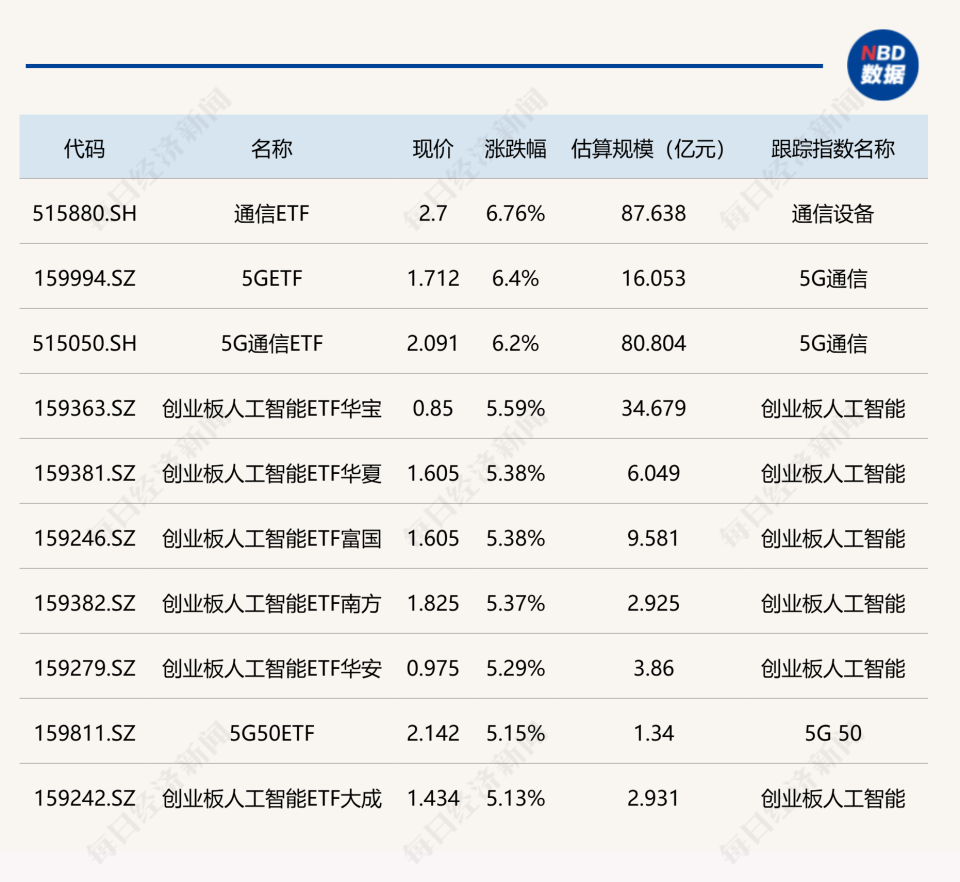Viewport: 960px width, 882px height.
Task: Select code 515880.SH in first data row
Action: (x=84, y=212)
